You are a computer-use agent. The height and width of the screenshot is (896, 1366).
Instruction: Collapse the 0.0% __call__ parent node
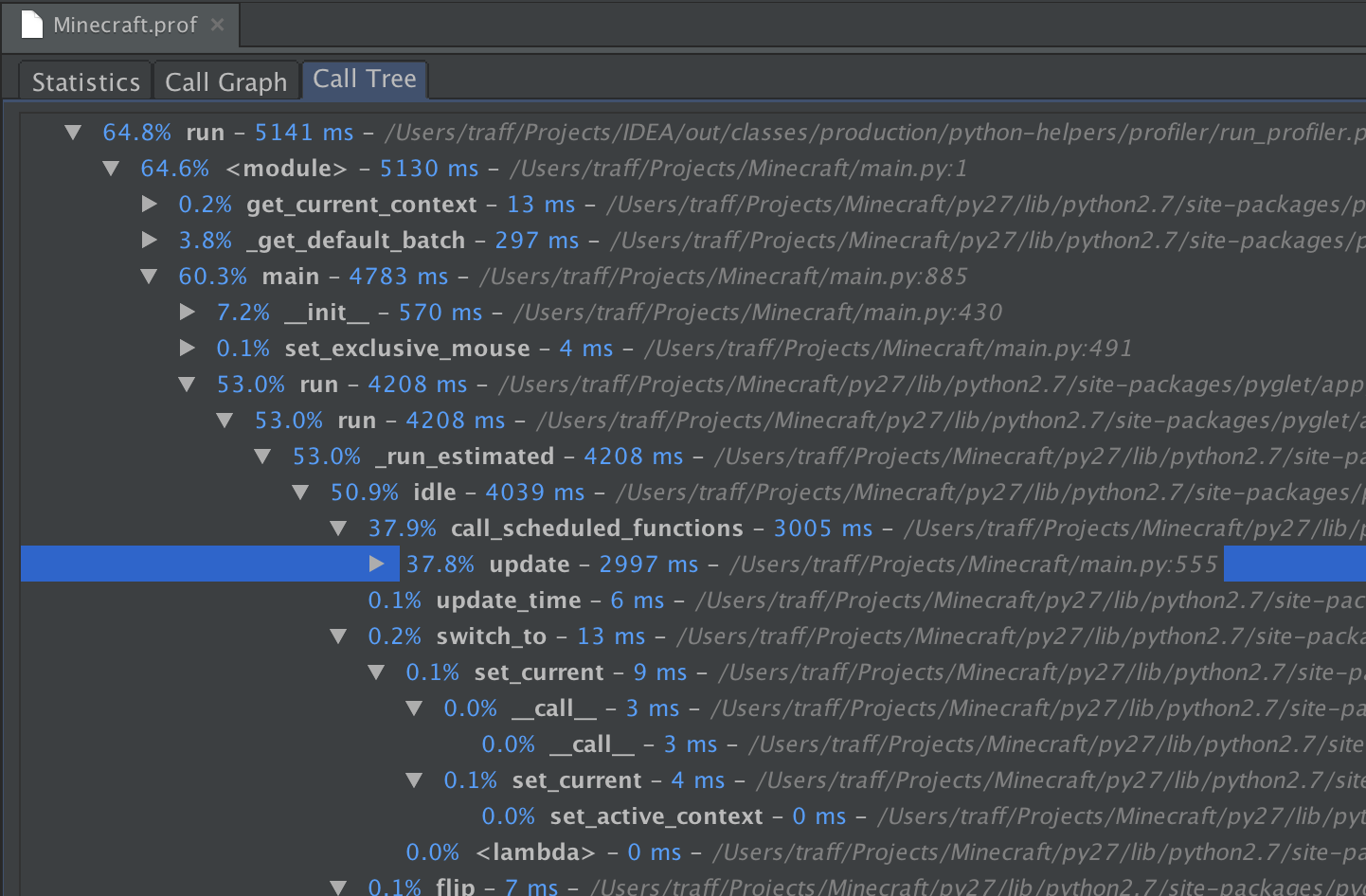(x=414, y=708)
